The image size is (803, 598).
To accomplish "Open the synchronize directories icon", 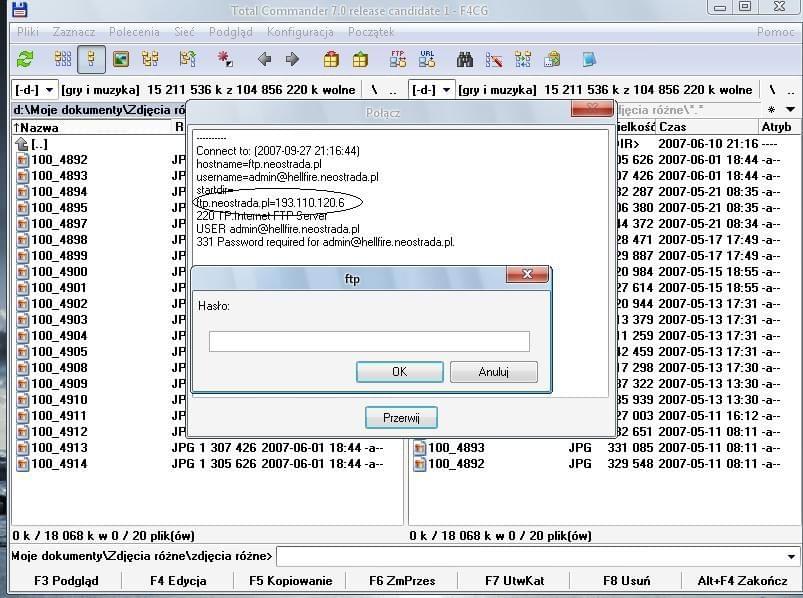I will [523, 59].
